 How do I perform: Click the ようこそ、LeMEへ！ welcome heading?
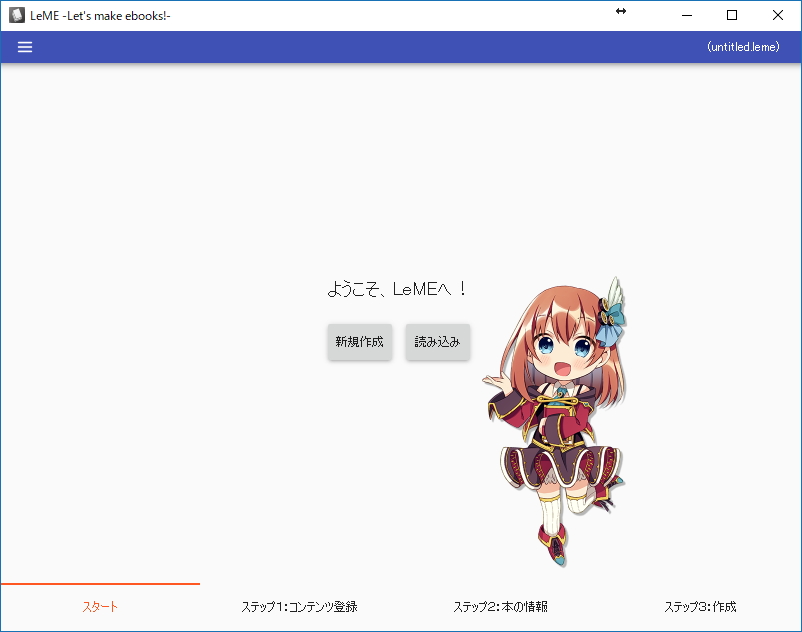(x=396, y=289)
